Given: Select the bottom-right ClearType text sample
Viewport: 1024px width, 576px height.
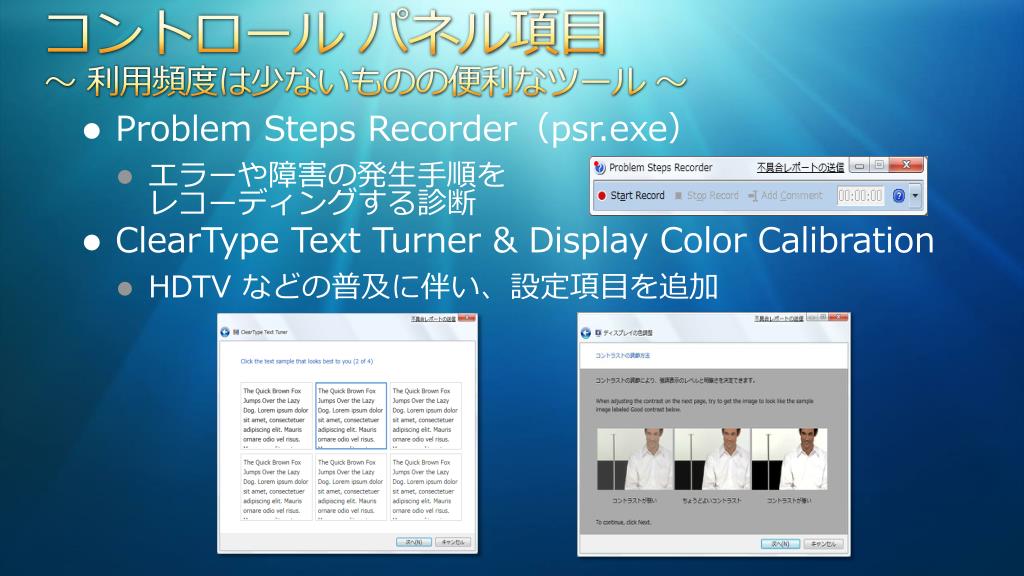Looking at the screenshot, I should point(425,487).
